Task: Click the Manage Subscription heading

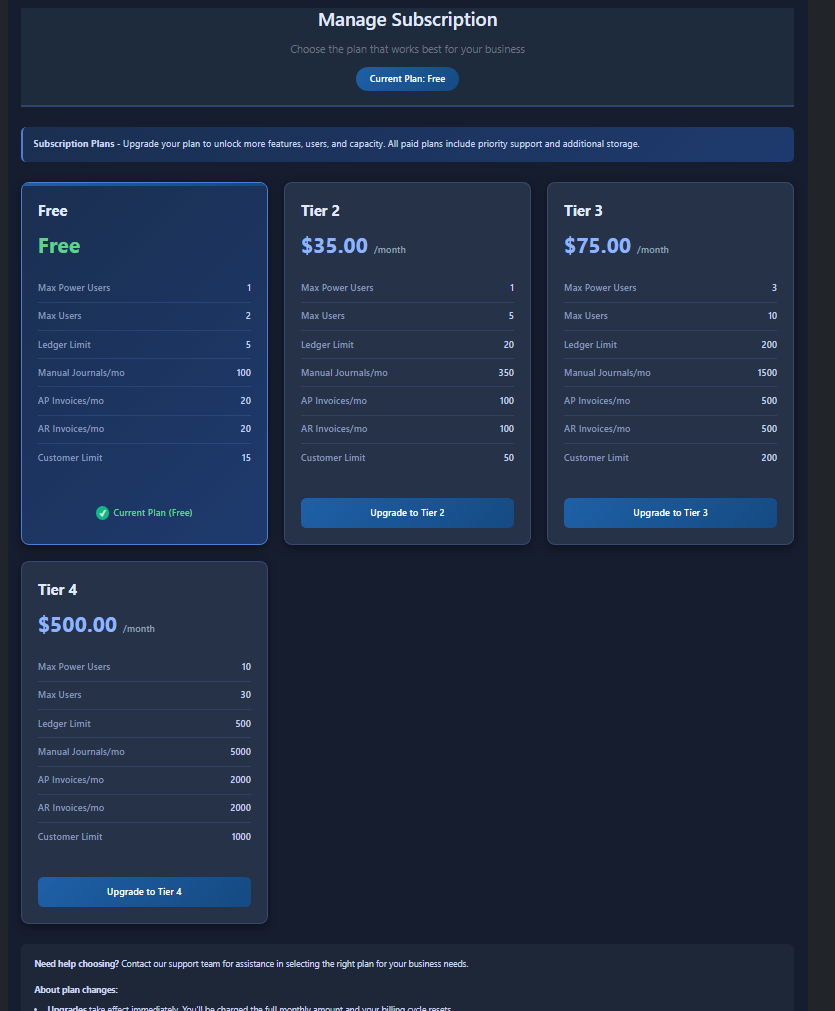Action: tap(408, 20)
